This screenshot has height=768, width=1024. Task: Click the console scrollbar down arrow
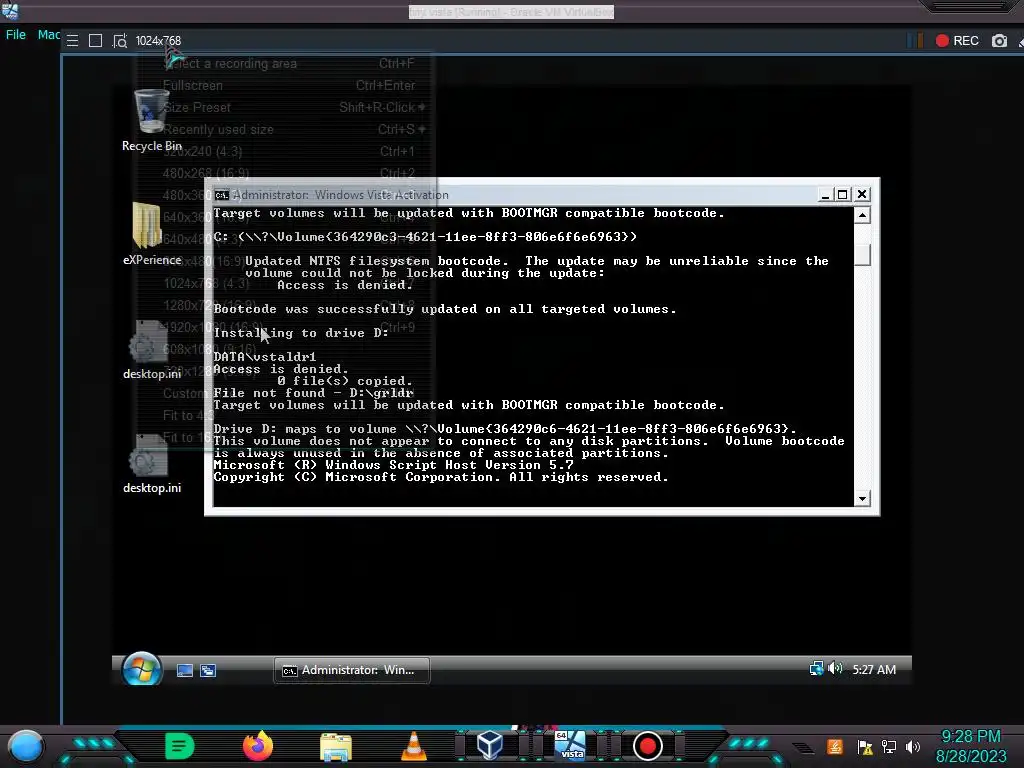pyautogui.click(x=862, y=498)
